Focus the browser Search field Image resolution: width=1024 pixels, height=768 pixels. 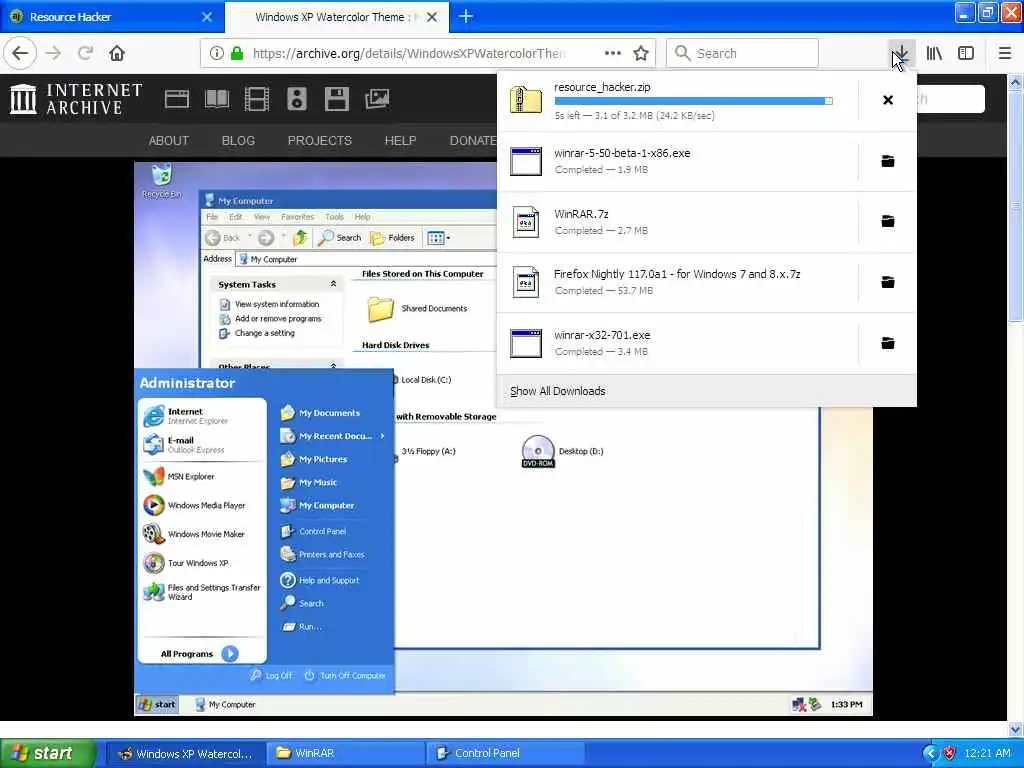click(742, 53)
